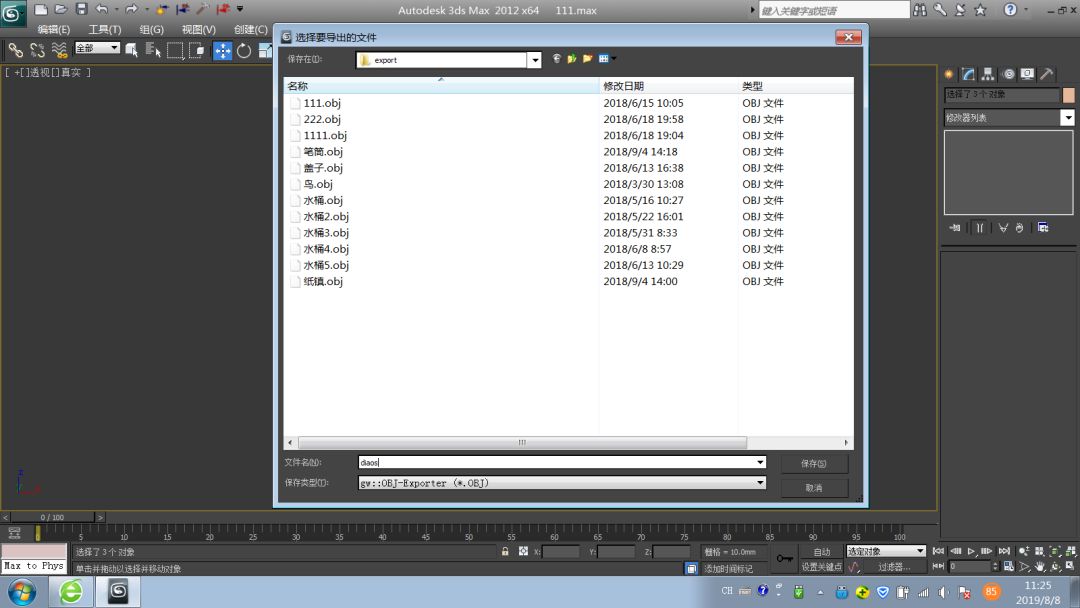Click the Redo arrow icon
Screen dimensions: 1080x608
[131, 9]
